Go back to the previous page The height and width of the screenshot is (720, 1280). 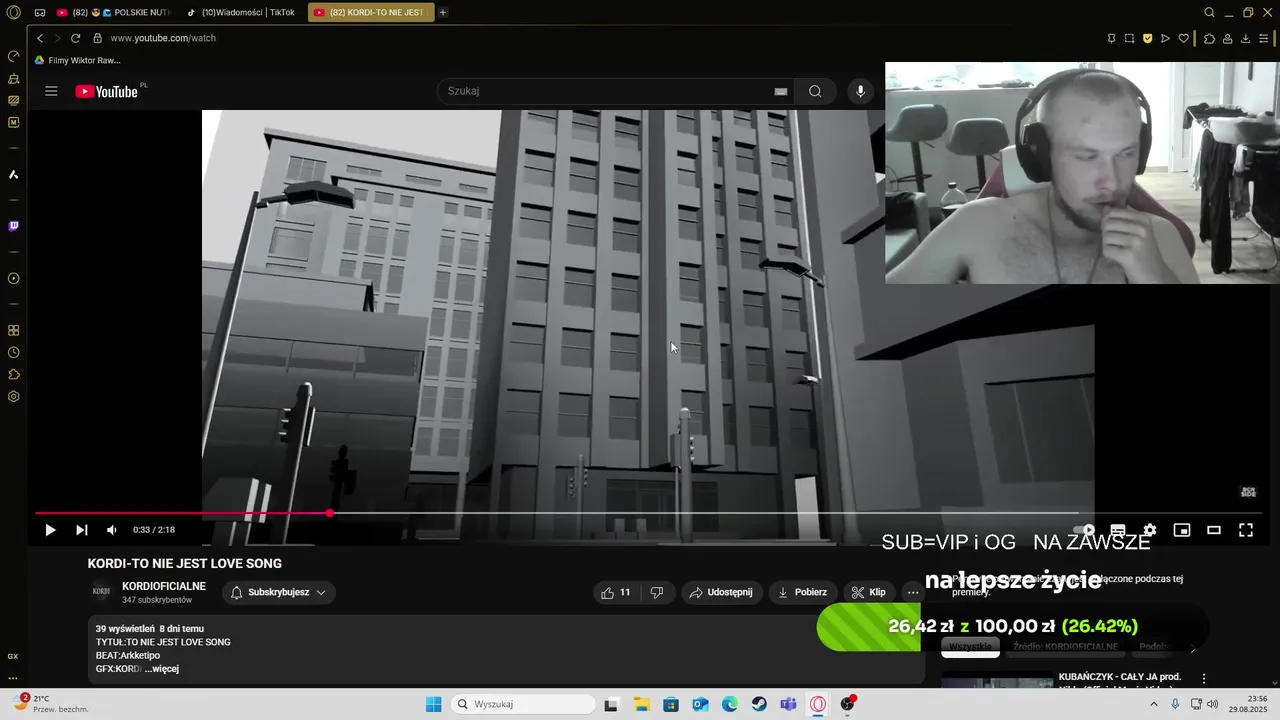(40, 38)
